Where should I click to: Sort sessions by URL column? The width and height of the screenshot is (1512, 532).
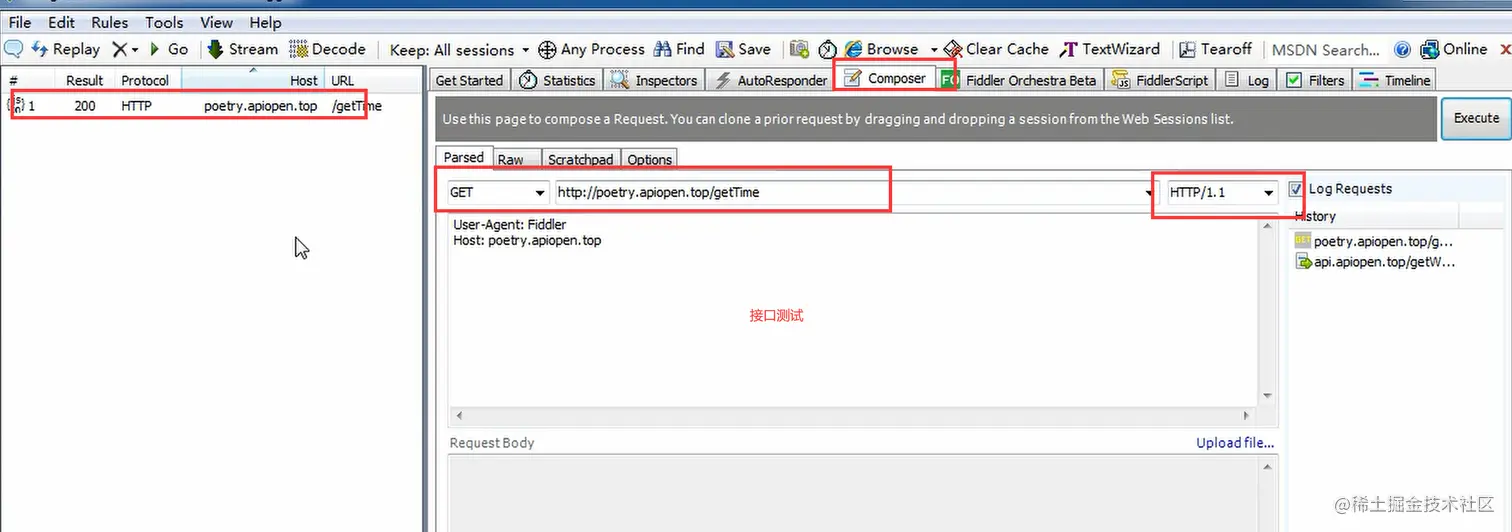[x=374, y=80]
